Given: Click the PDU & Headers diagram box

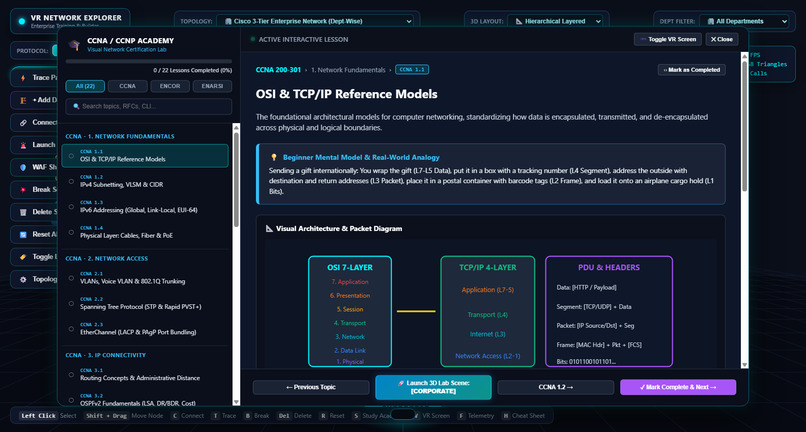Looking at the screenshot, I should click(x=609, y=311).
